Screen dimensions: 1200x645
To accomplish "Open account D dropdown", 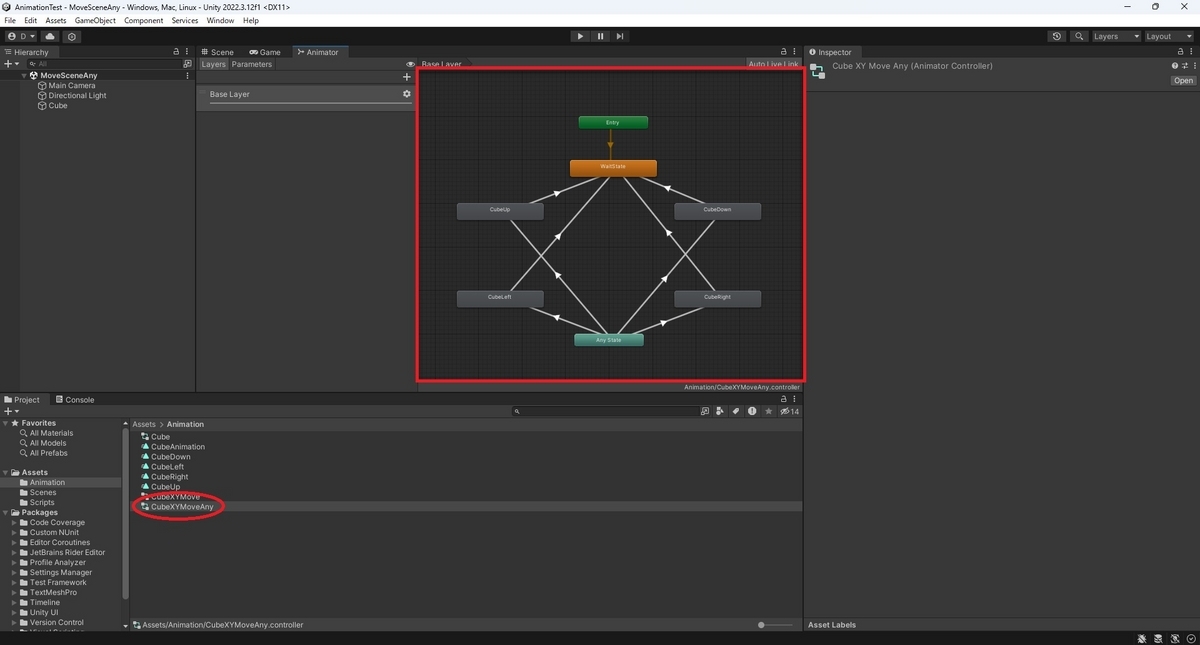I will click(20, 36).
